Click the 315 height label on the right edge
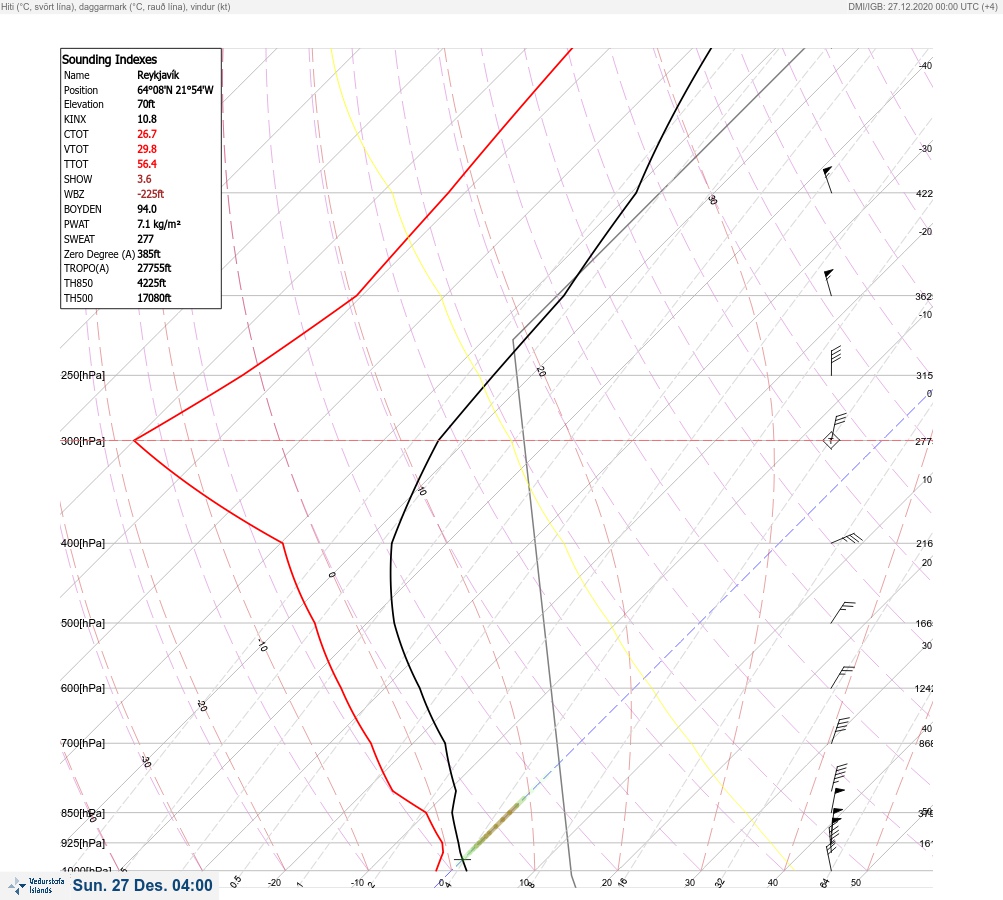The width and height of the screenshot is (1003, 900). (924, 375)
